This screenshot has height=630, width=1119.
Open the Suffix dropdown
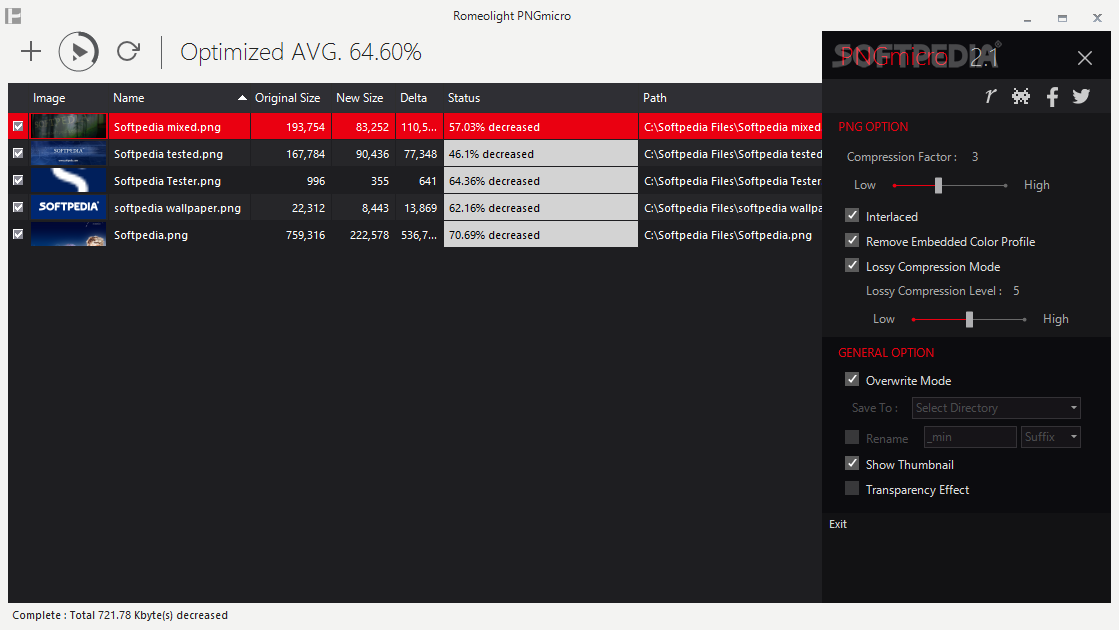tap(1050, 437)
